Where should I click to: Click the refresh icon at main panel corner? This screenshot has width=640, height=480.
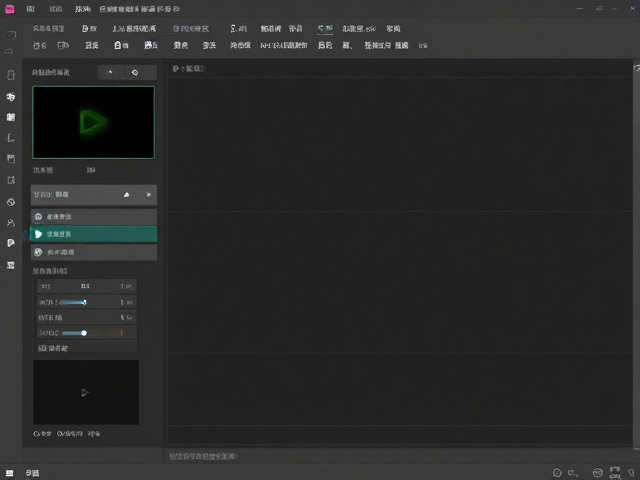coord(636,68)
